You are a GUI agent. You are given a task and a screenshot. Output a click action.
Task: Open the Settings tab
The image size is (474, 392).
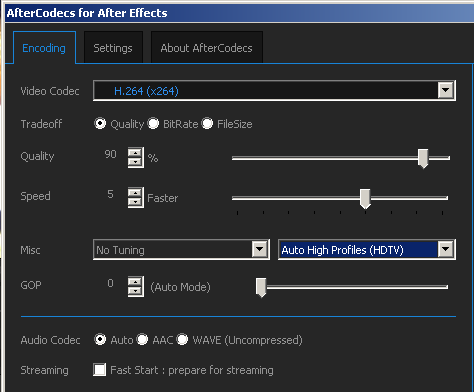pos(113,48)
